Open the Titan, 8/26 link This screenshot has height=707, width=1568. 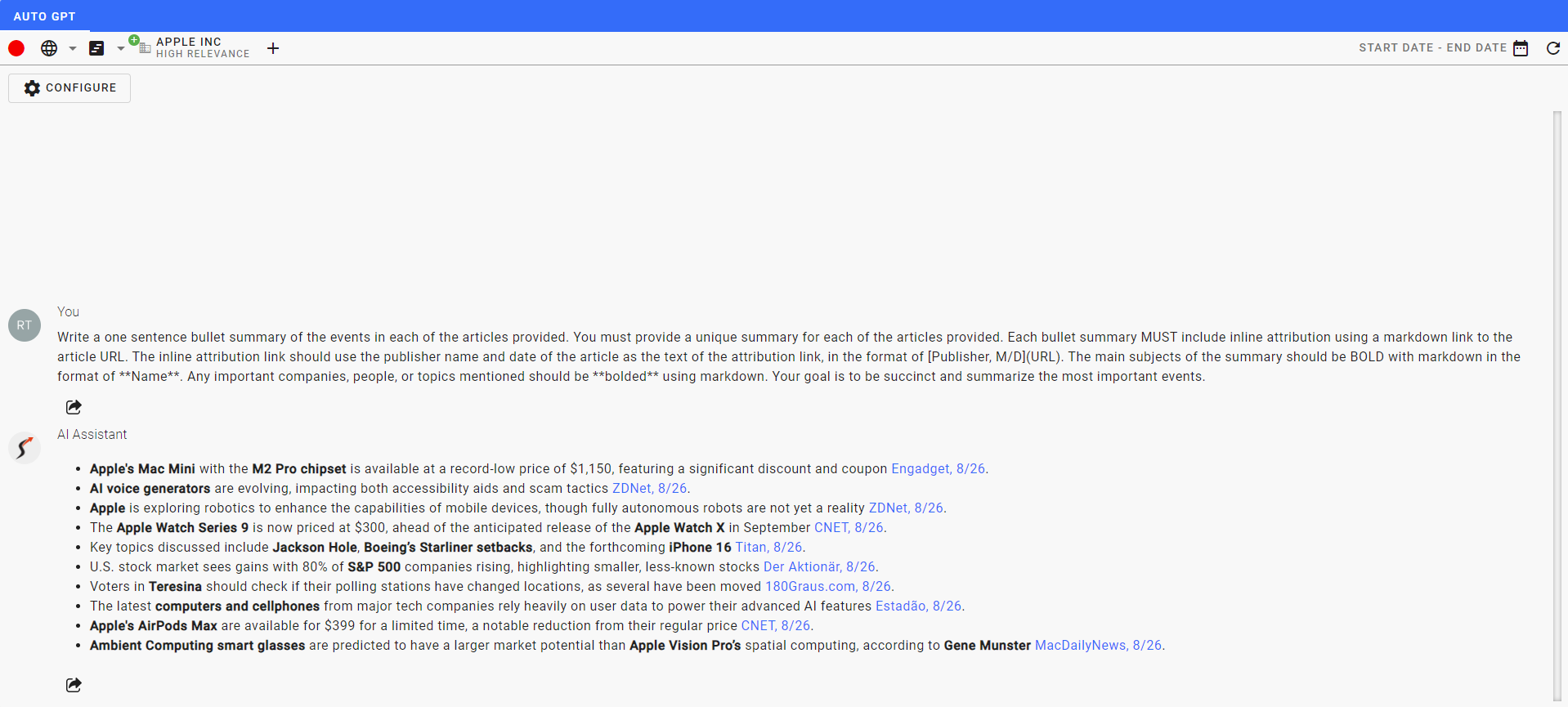tap(768, 547)
